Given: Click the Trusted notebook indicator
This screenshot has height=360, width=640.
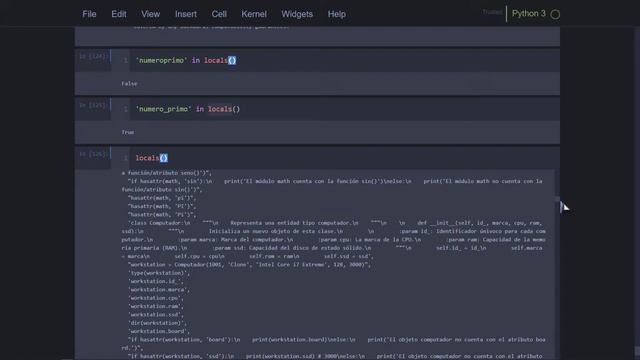Looking at the screenshot, I should tap(492, 12).
